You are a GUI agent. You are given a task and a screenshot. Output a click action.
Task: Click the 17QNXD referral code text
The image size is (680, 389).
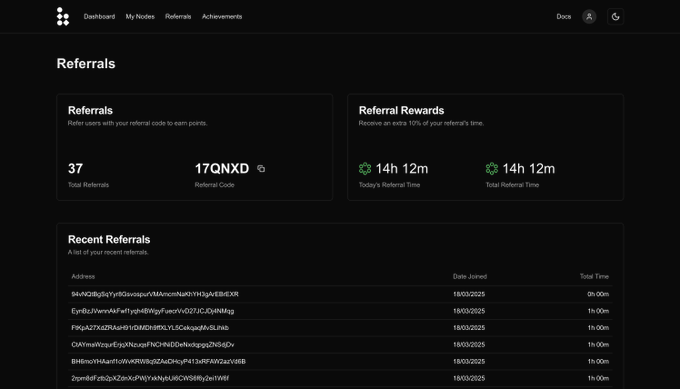(222, 169)
